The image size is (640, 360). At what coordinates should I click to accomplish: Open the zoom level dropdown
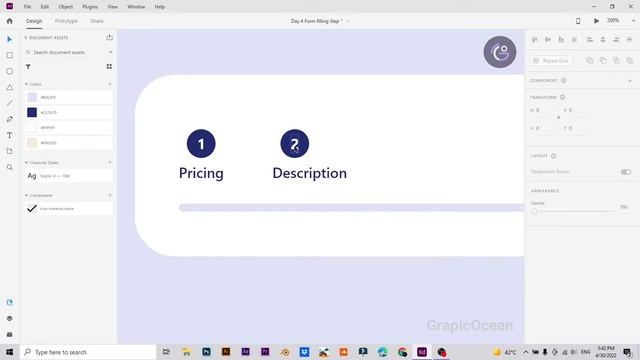[x=633, y=20]
